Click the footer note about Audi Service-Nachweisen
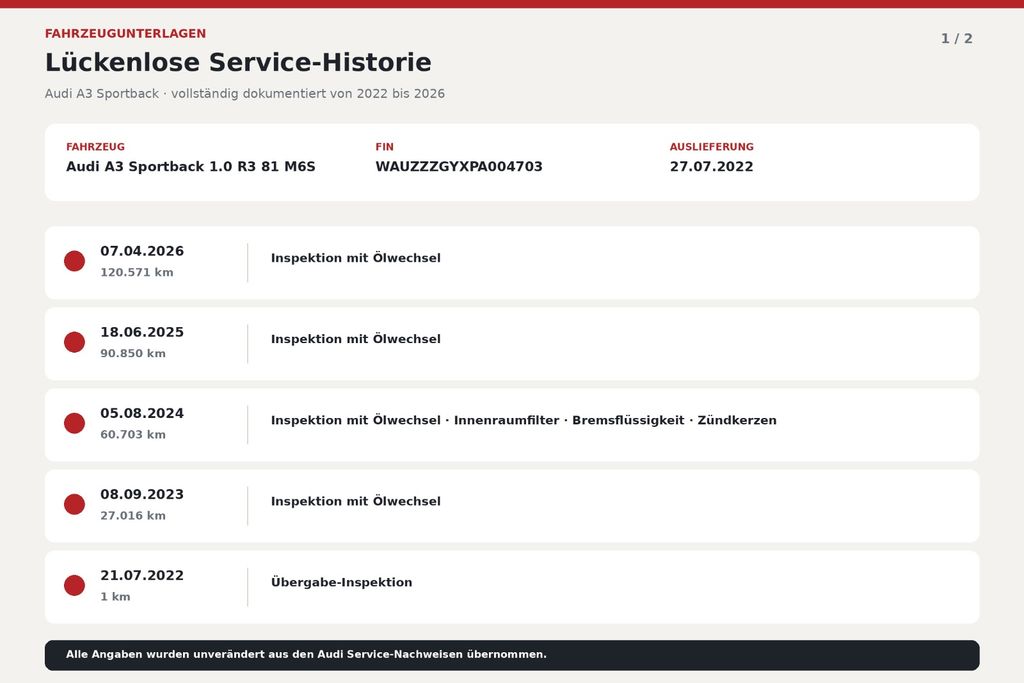 (x=306, y=654)
